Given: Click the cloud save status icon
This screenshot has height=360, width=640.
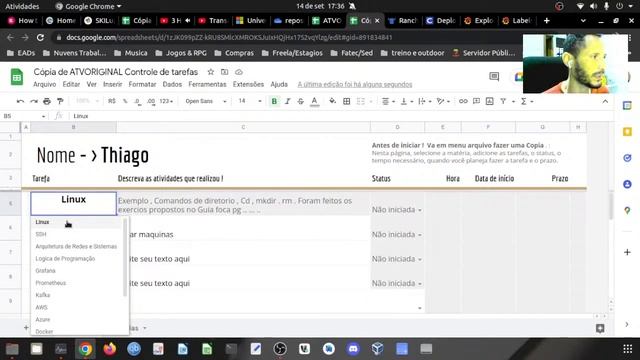Looking at the screenshot, I should (x=239, y=72).
